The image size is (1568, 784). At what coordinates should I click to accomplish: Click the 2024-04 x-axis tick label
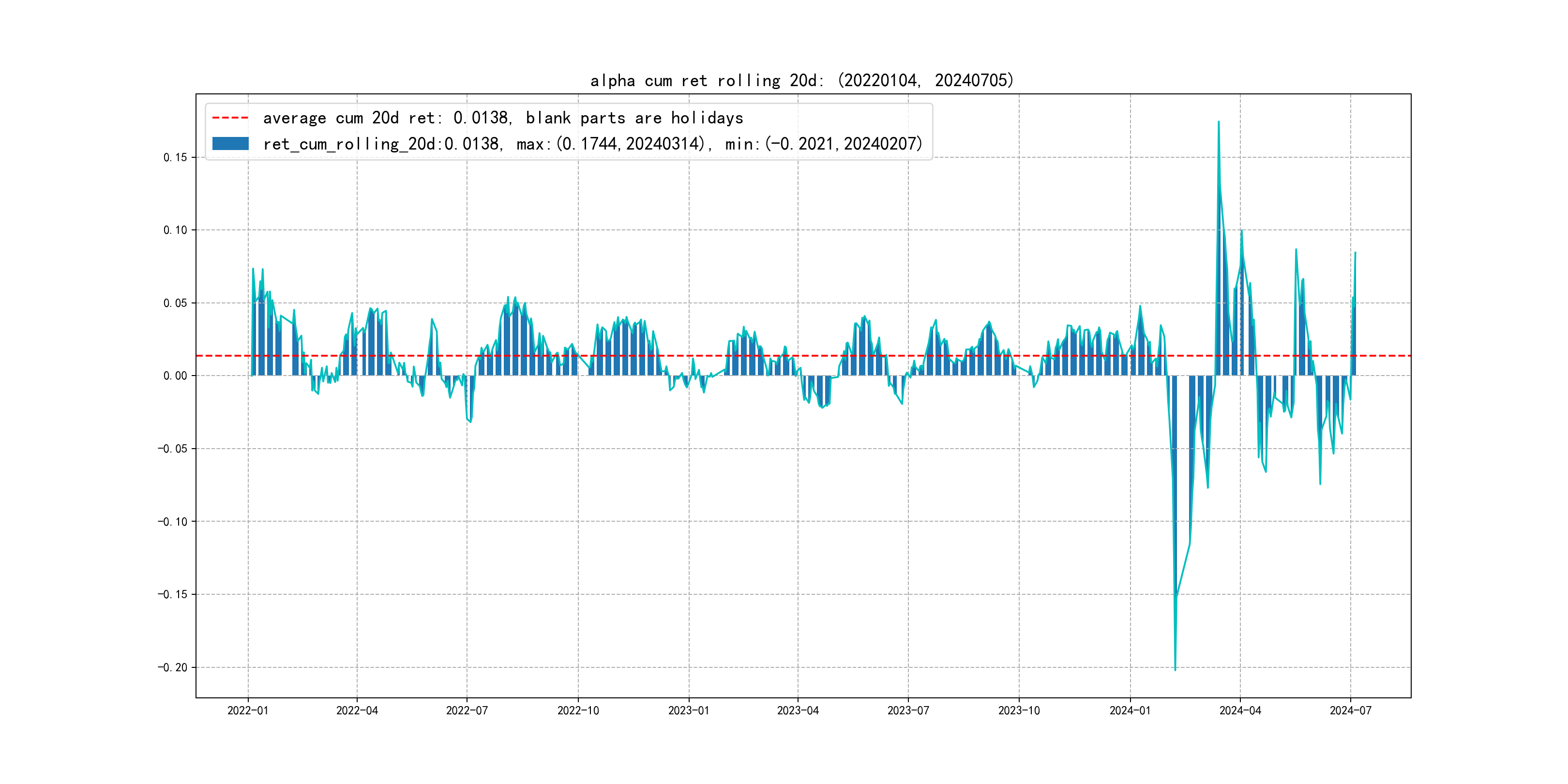(x=1240, y=710)
